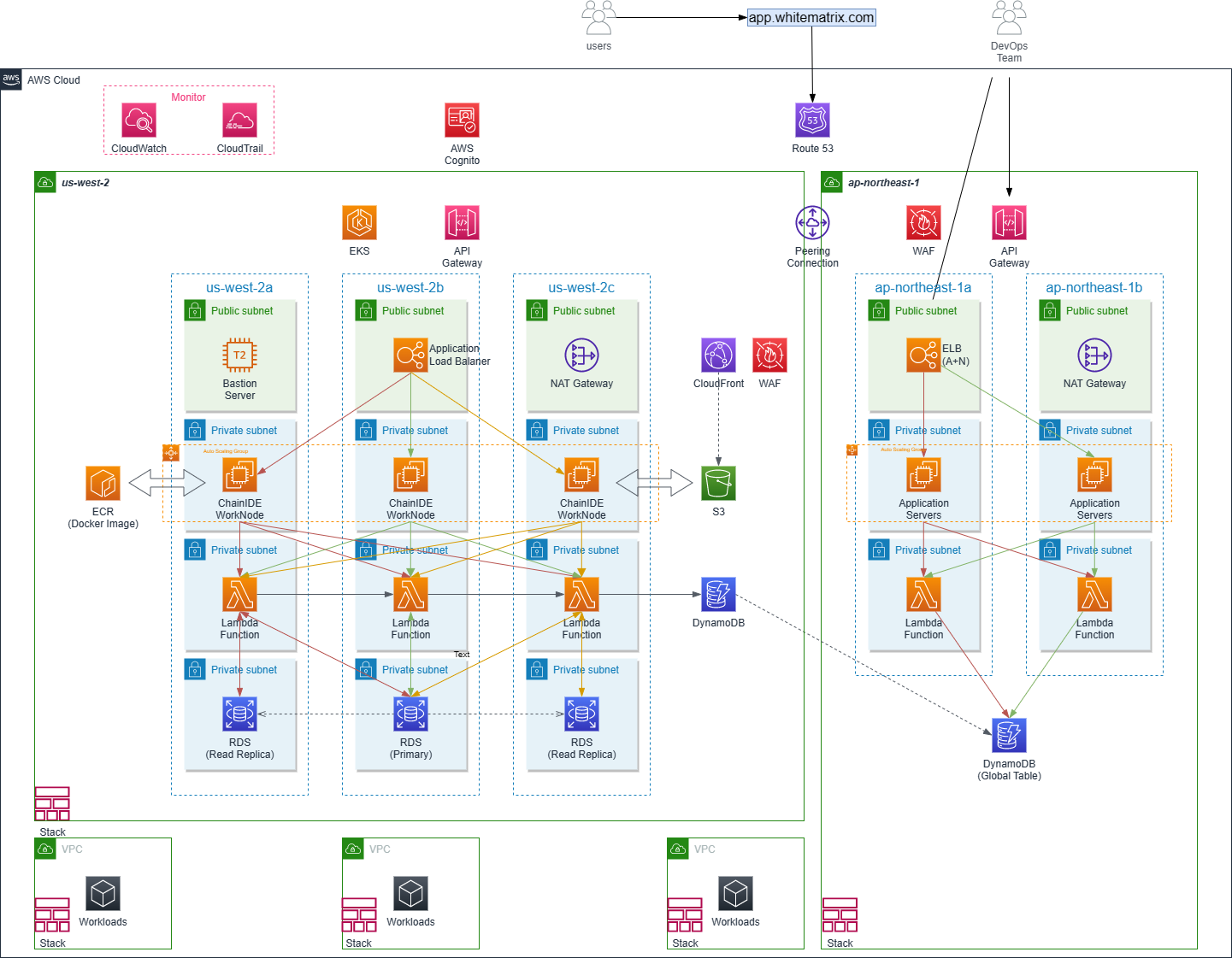Select the Stack icon inside the us-west-2 region
1232x958 pixels.
[52, 804]
